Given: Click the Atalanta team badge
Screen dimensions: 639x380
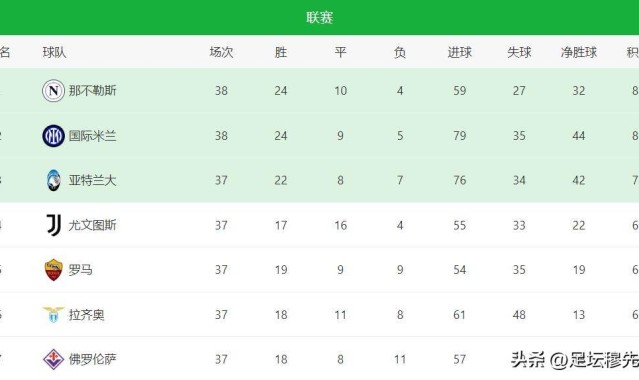Looking at the screenshot, I should tap(53, 180).
